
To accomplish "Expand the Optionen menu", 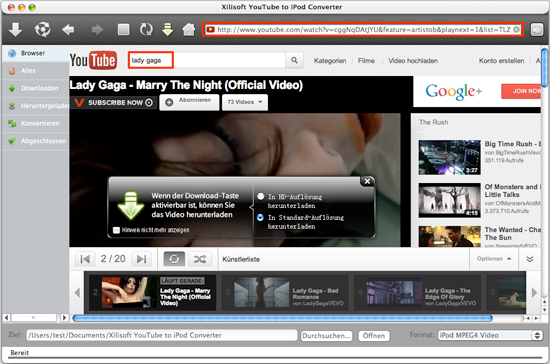I will (493, 259).
